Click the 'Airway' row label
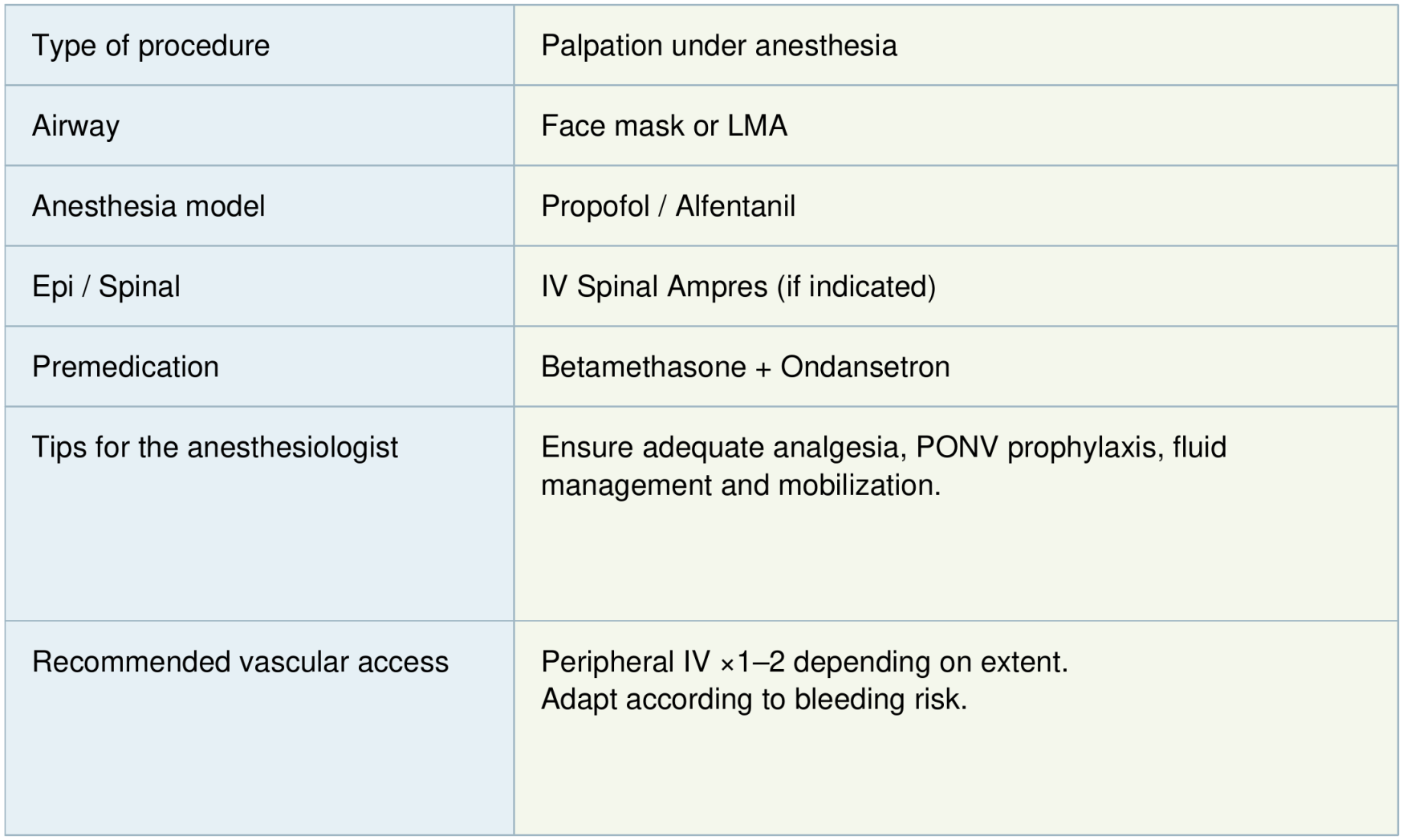1403x840 pixels. pyautogui.click(x=75, y=126)
